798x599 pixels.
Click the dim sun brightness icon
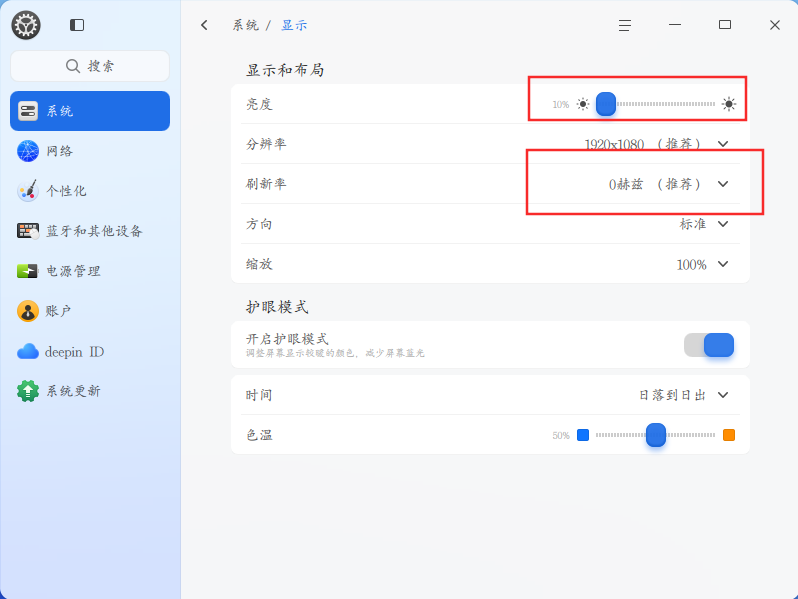coord(583,104)
